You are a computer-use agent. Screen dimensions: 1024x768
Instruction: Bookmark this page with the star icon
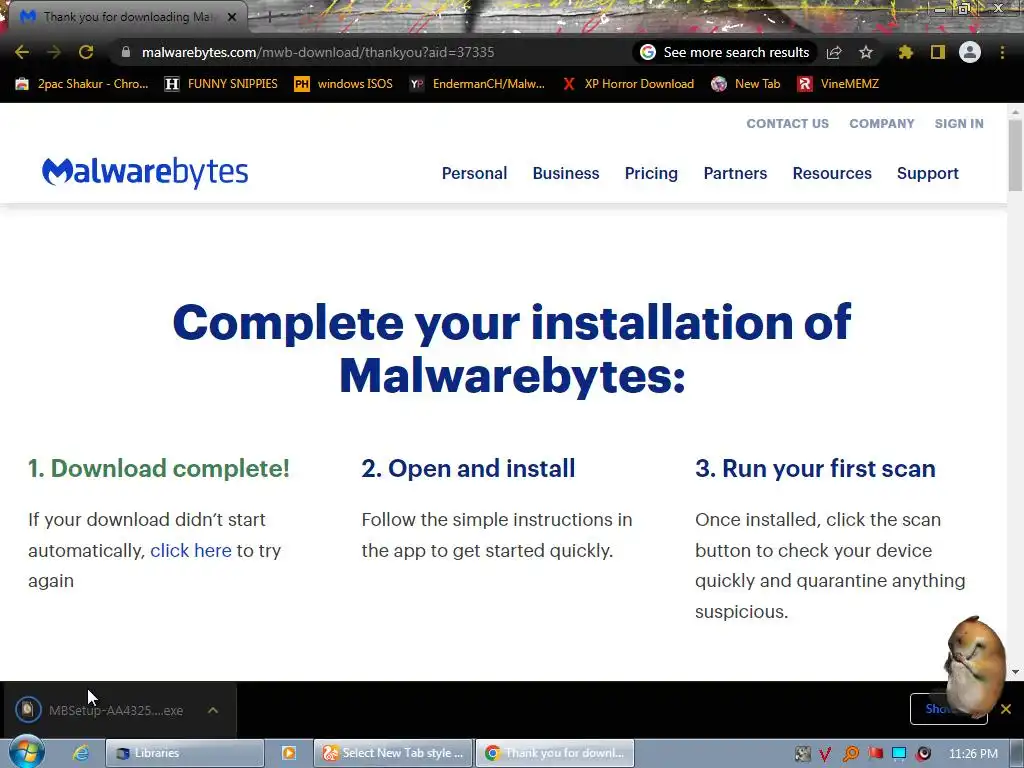point(866,52)
